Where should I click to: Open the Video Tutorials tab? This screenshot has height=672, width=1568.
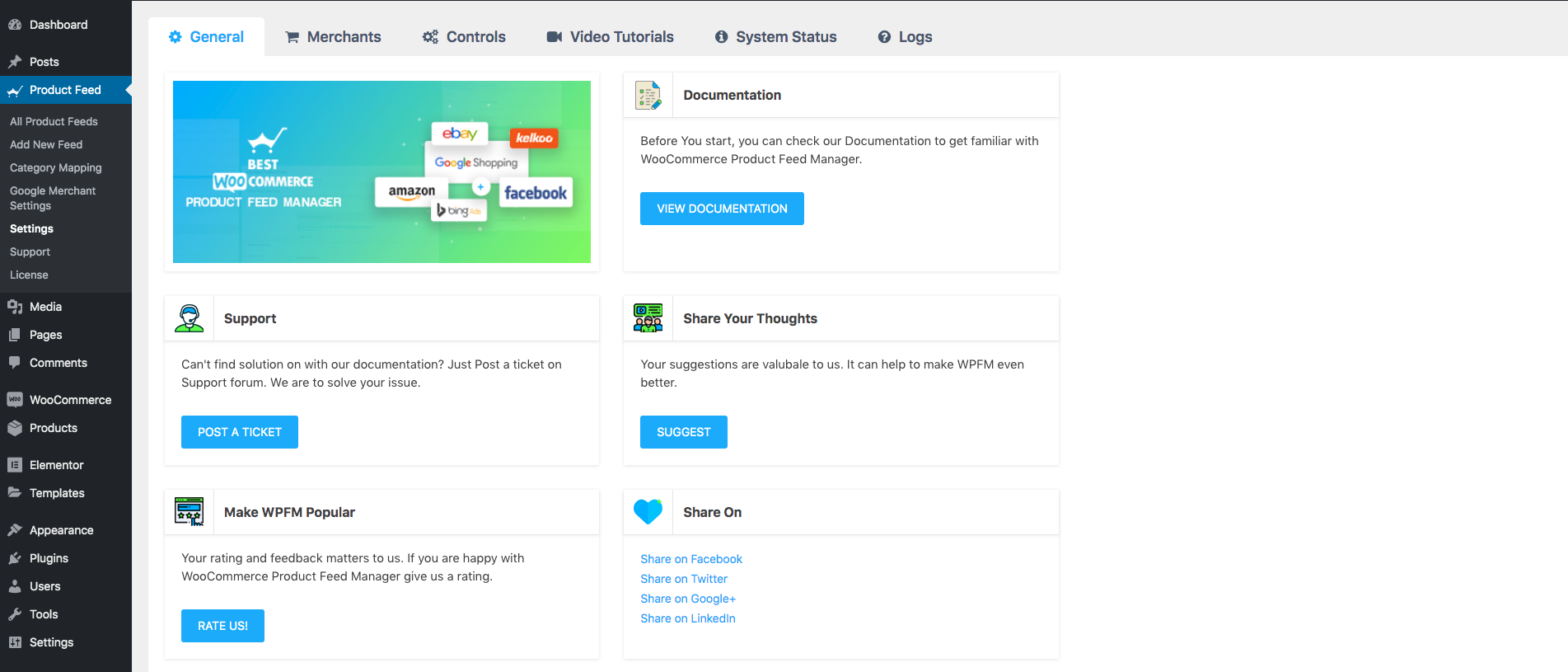click(x=610, y=37)
